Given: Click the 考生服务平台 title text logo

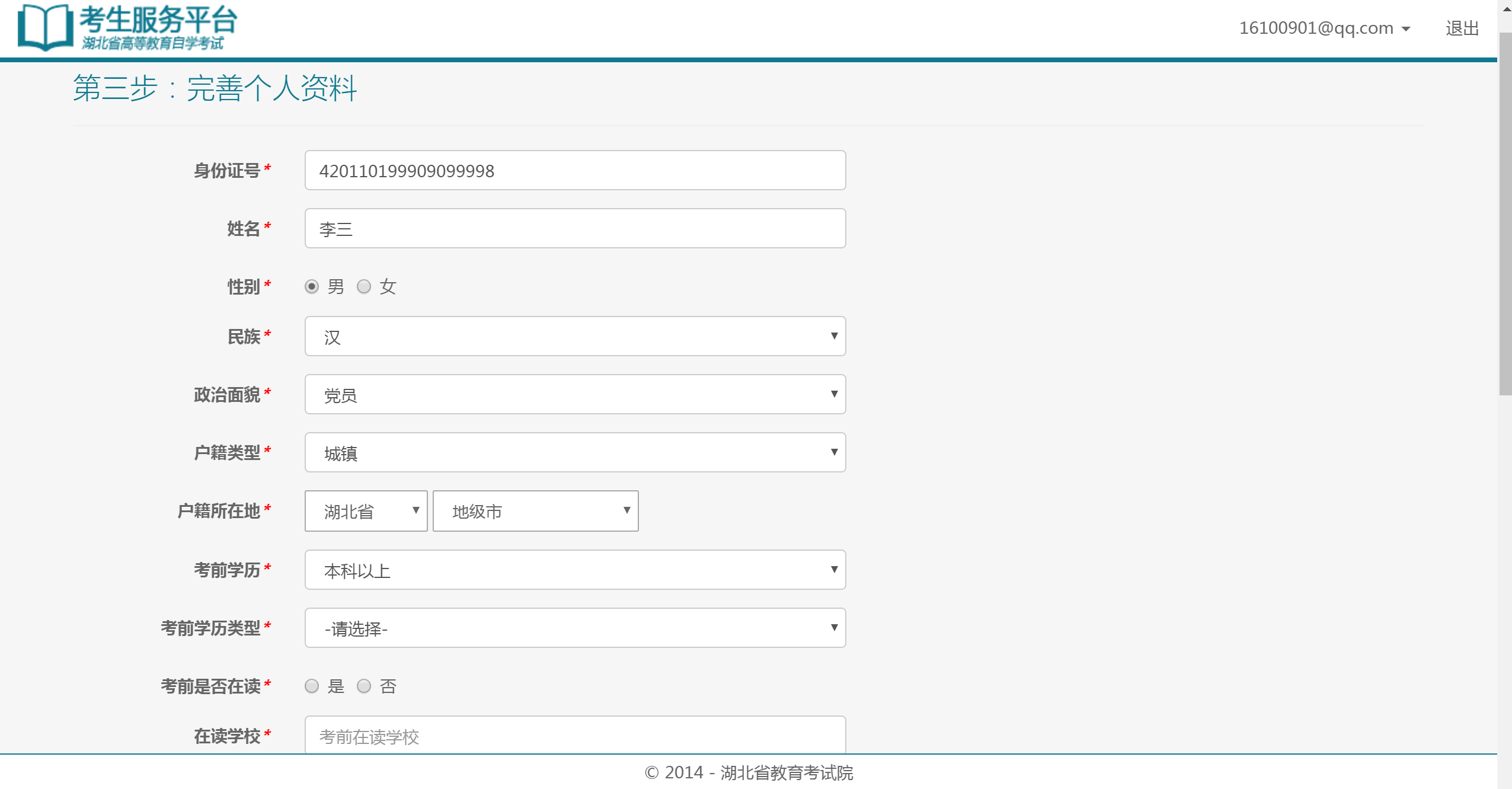Looking at the screenshot, I should [158, 20].
